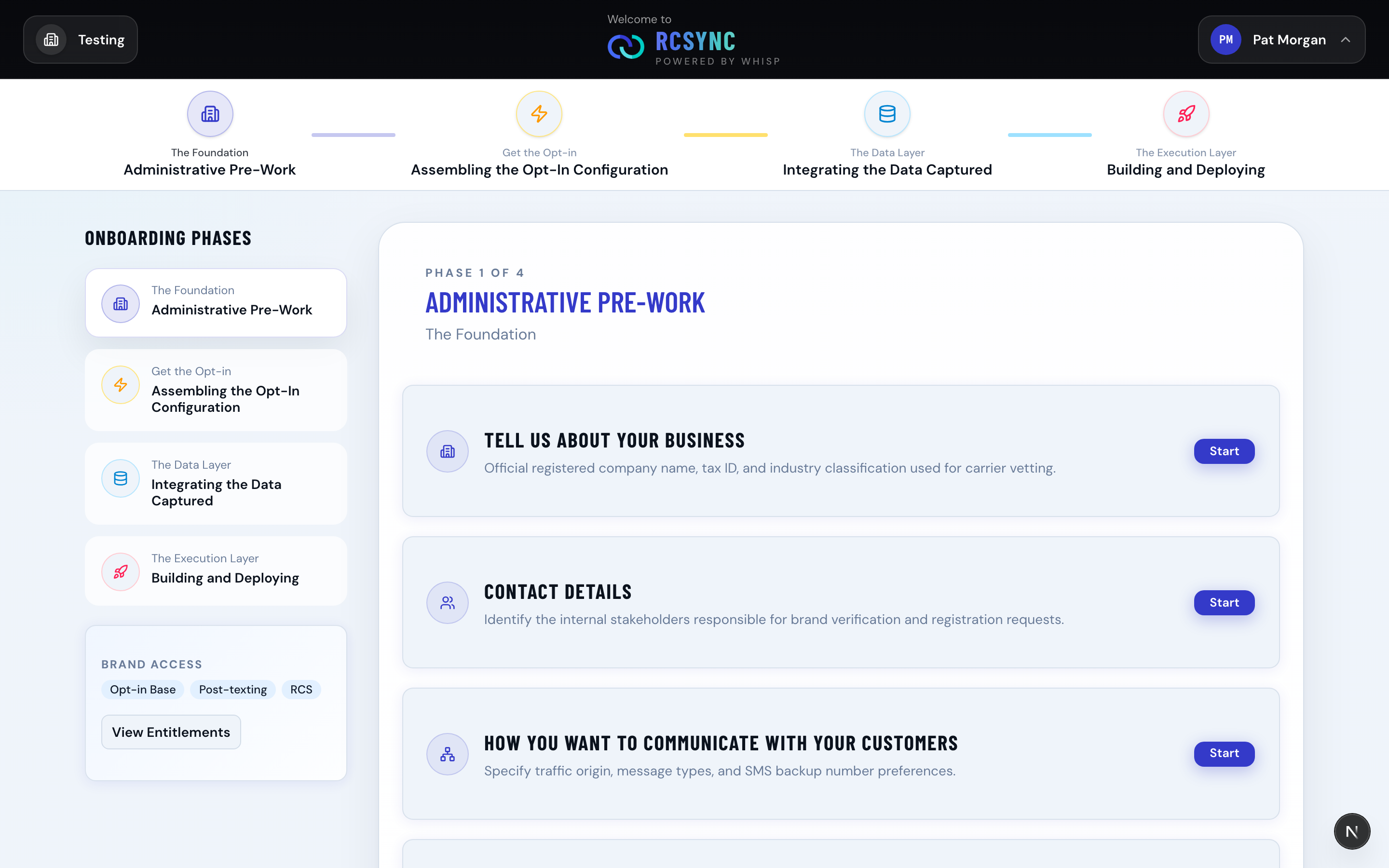Click the yellow progress bar after Get the Opt-in
Image resolution: width=1389 pixels, height=868 pixels.
coord(725,135)
